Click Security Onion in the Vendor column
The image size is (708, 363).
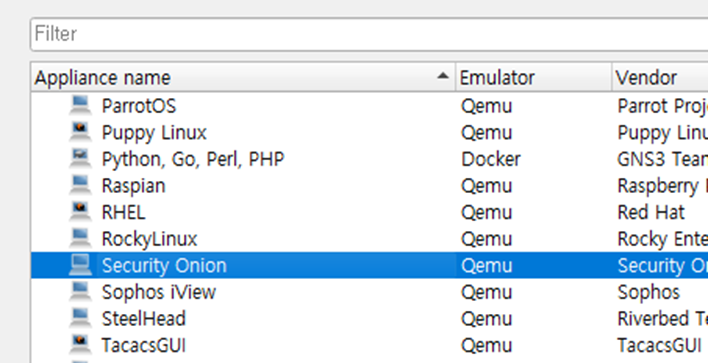pyautogui.click(x=662, y=266)
